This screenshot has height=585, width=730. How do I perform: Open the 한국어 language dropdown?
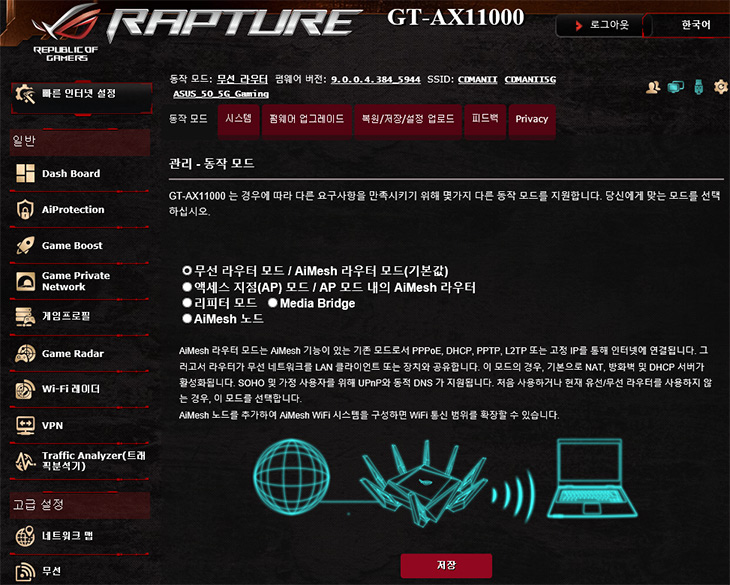(x=690, y=25)
